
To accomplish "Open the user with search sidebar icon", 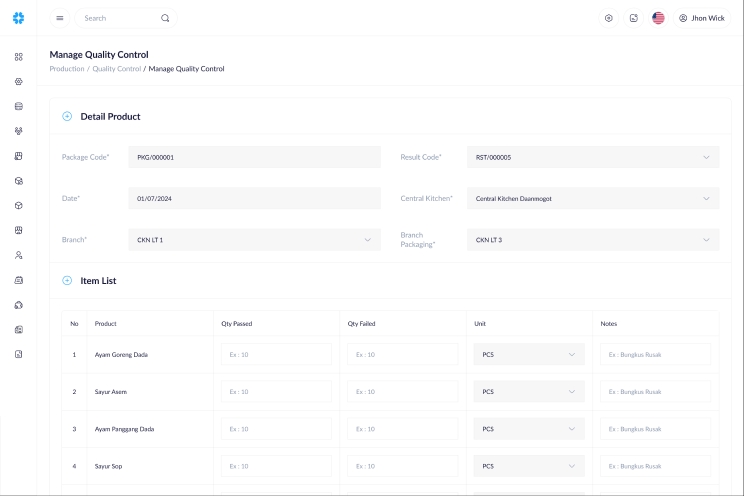I will 19,255.
